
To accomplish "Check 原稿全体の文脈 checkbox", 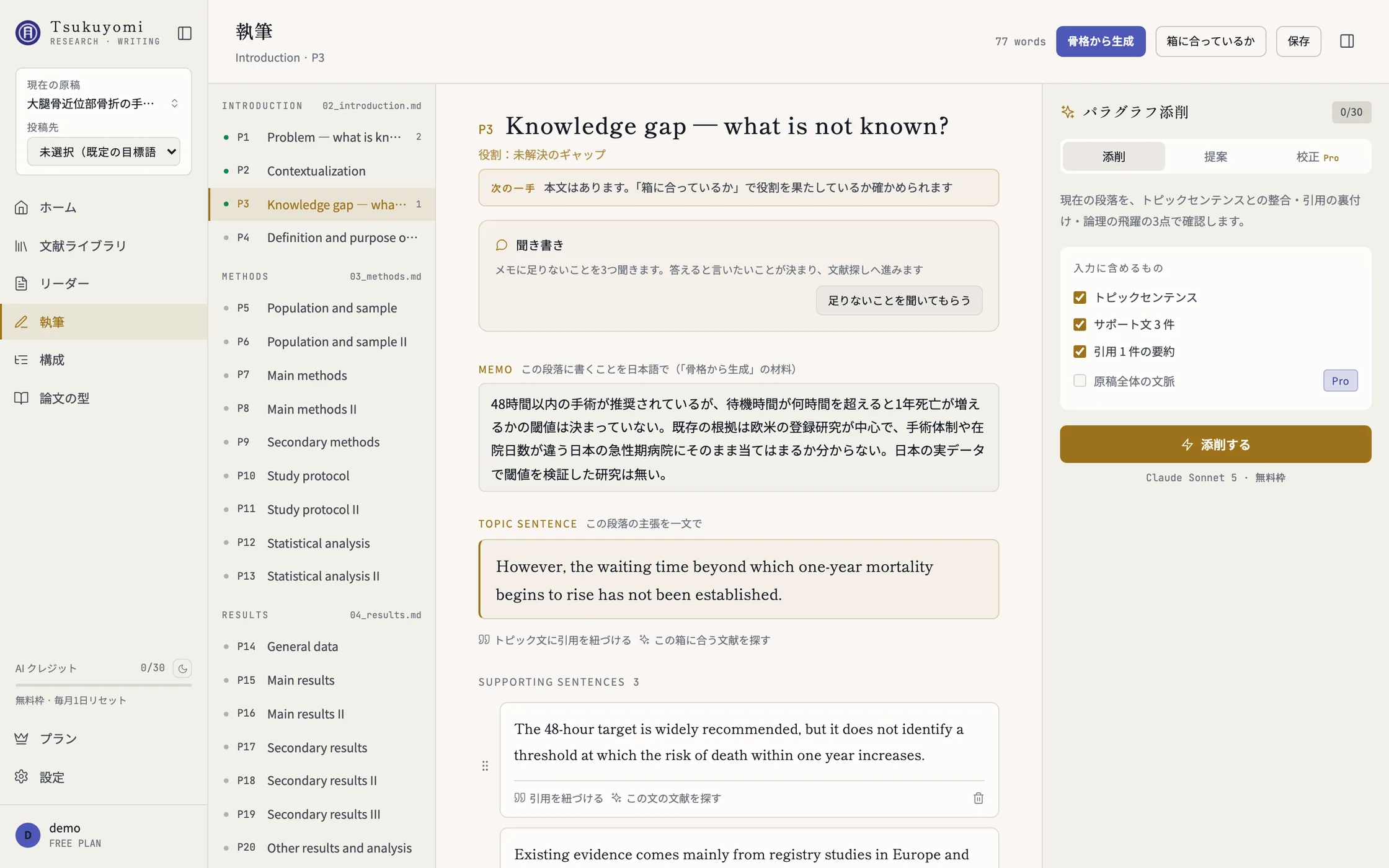I will pyautogui.click(x=1080, y=381).
